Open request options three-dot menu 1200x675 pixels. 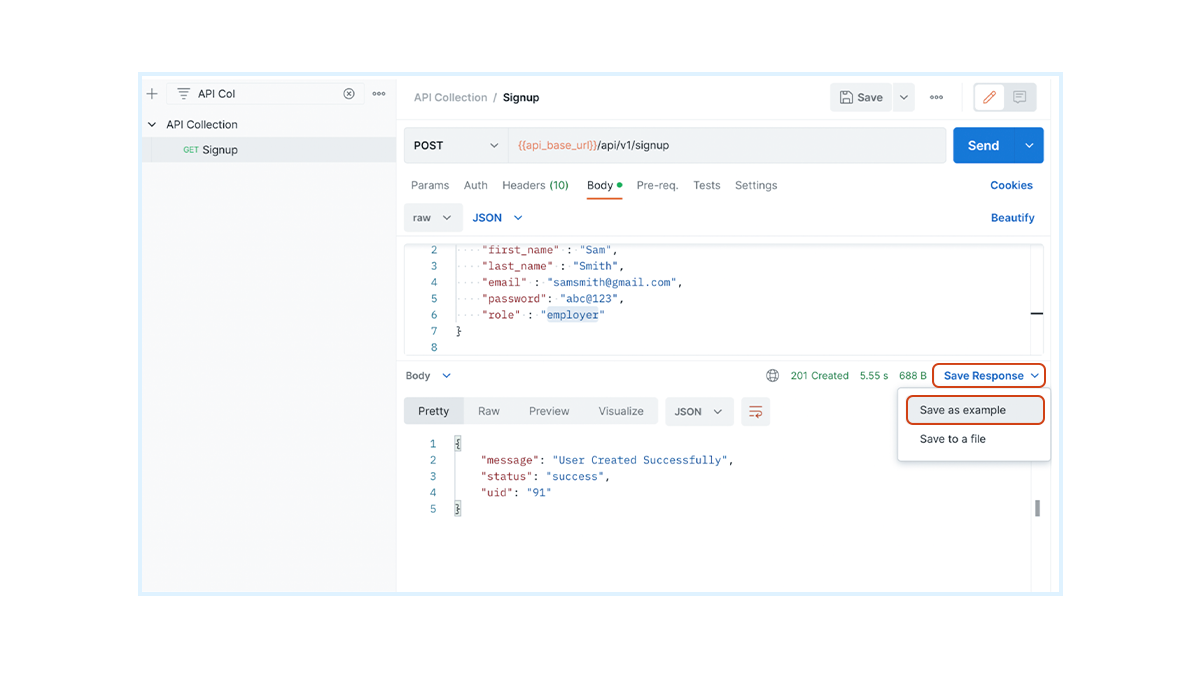point(936,97)
